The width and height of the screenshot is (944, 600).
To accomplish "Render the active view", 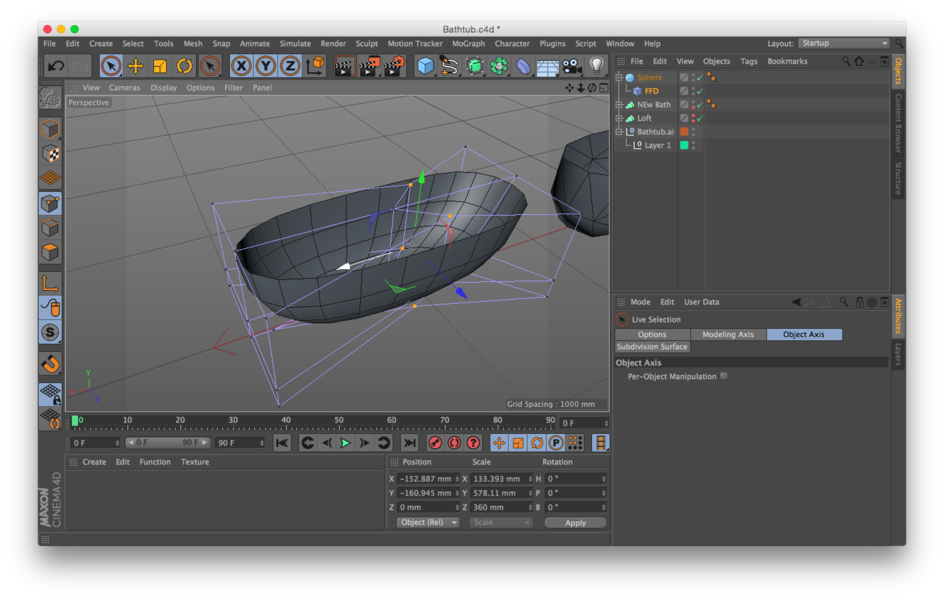I will [344, 66].
